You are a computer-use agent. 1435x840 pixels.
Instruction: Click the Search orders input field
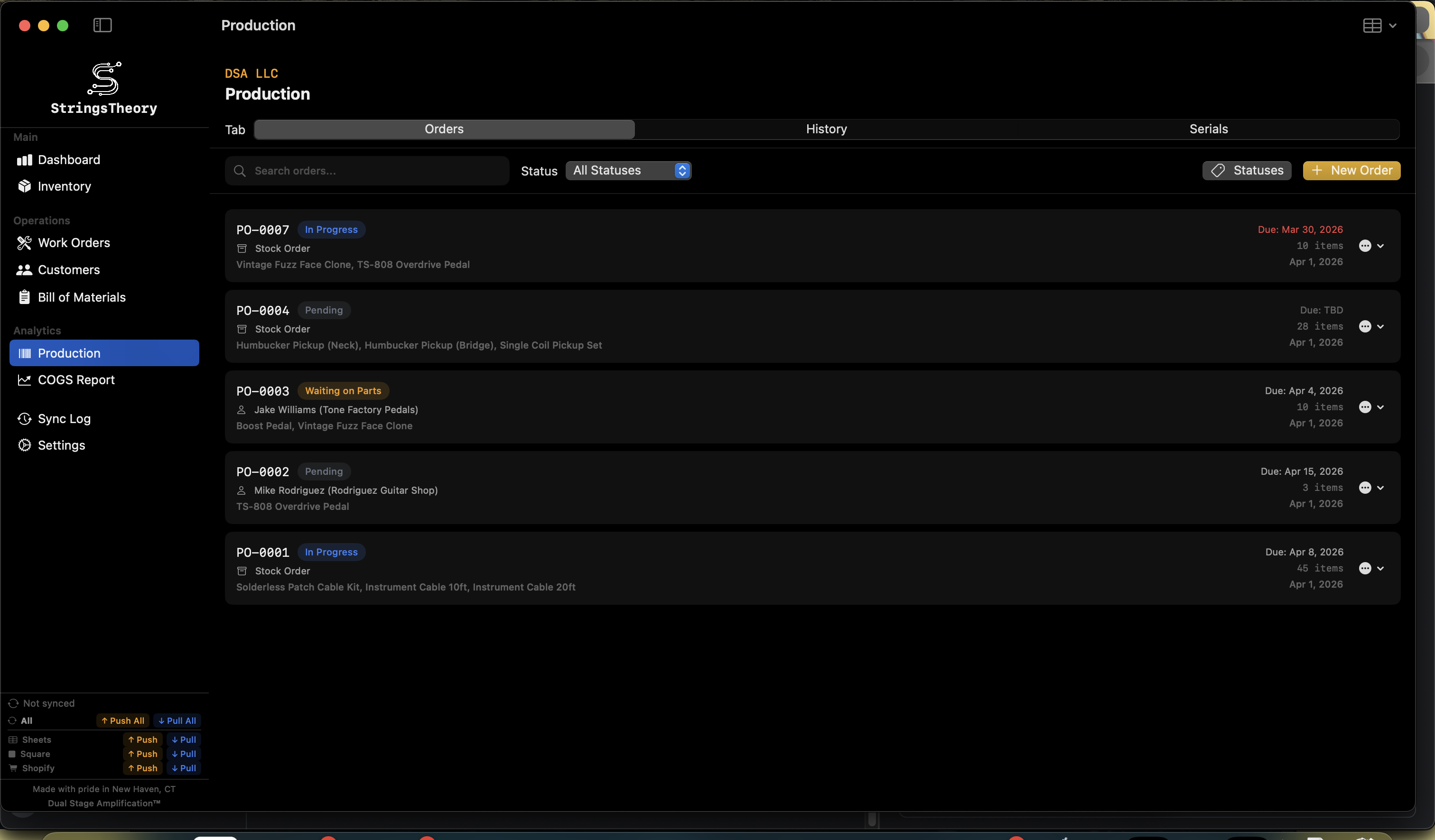[x=367, y=171]
